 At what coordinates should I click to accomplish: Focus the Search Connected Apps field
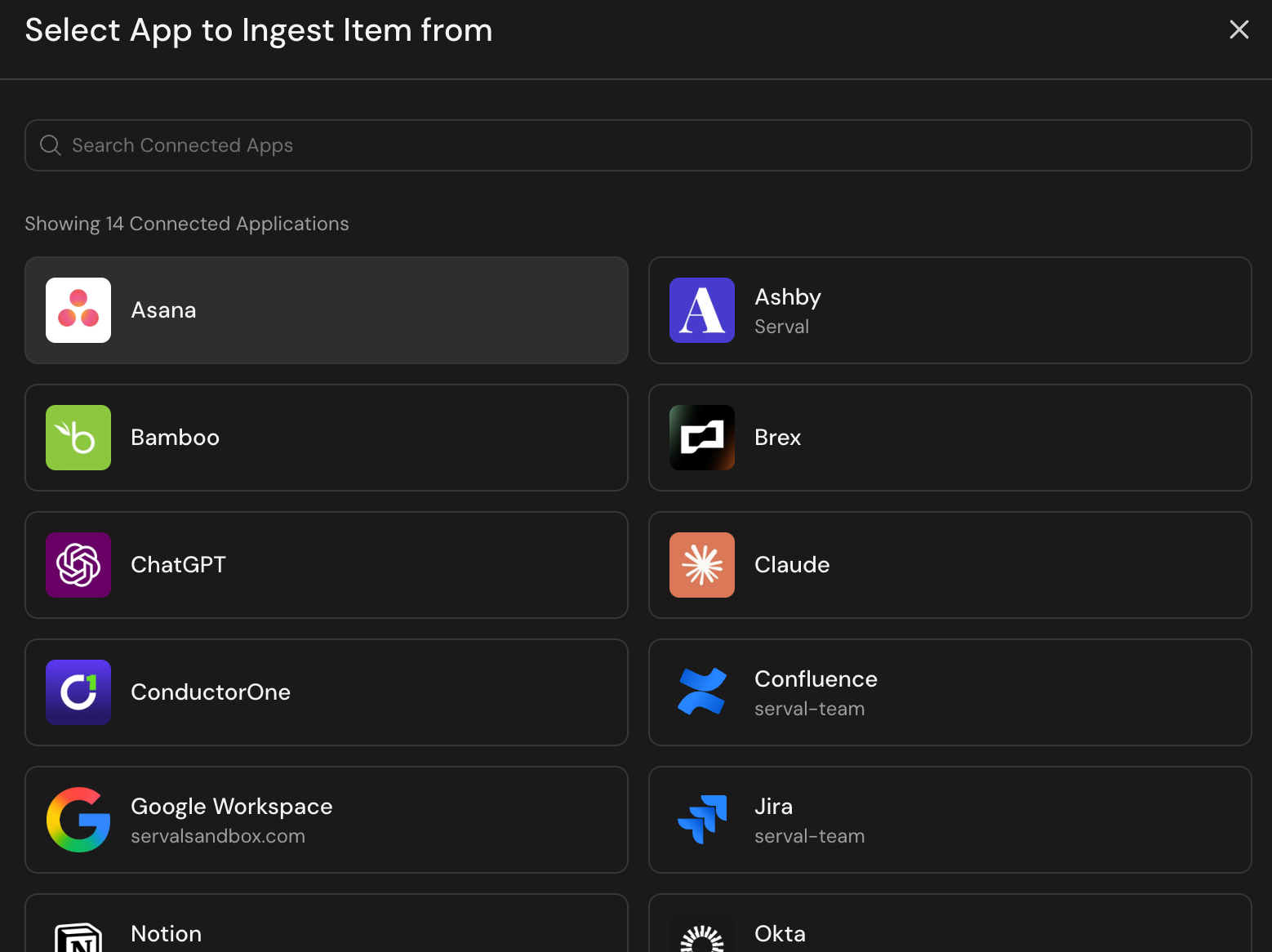(x=638, y=145)
